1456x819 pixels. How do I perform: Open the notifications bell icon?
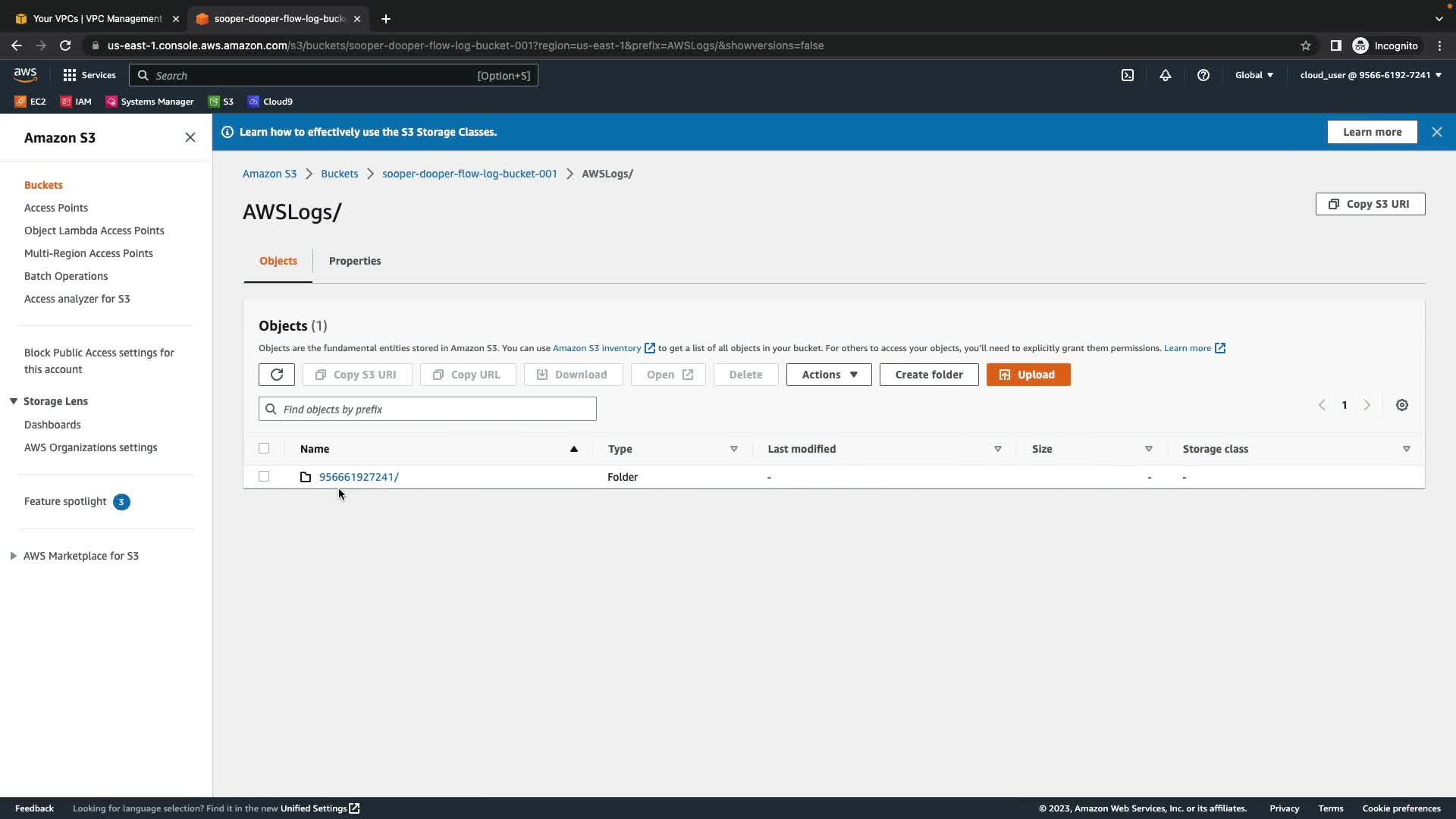(x=1165, y=75)
